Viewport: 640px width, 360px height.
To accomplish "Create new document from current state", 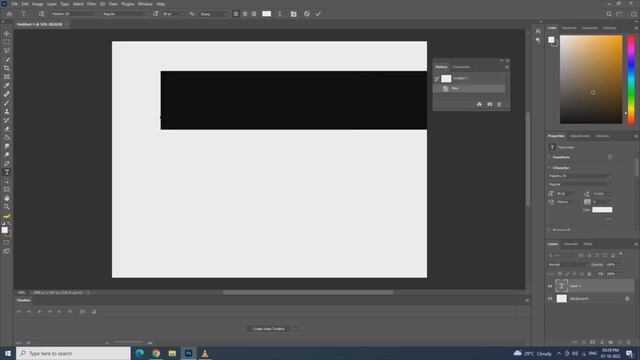I will coord(479,104).
